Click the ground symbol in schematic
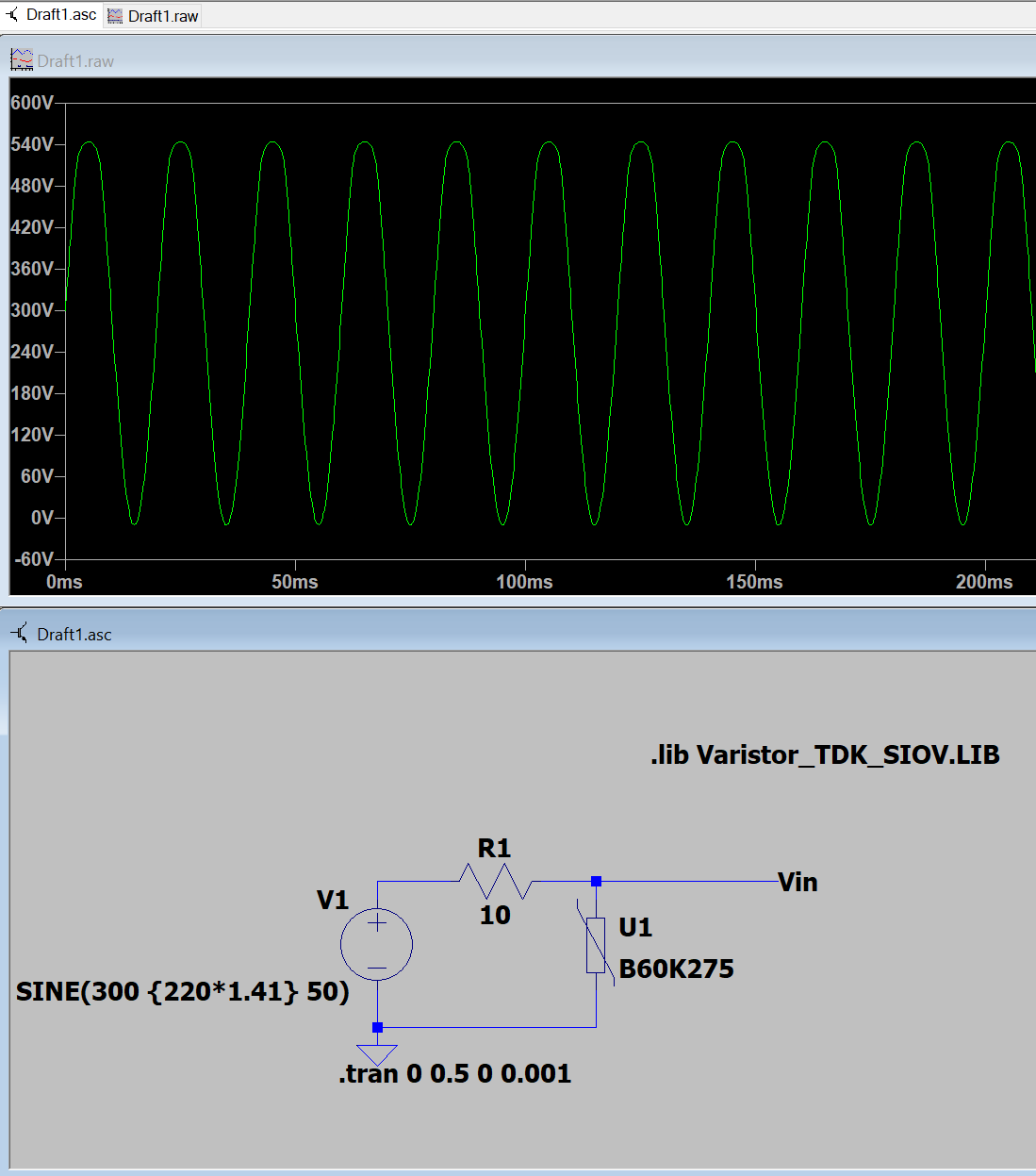This screenshot has width=1036, height=1176. coord(377,1054)
